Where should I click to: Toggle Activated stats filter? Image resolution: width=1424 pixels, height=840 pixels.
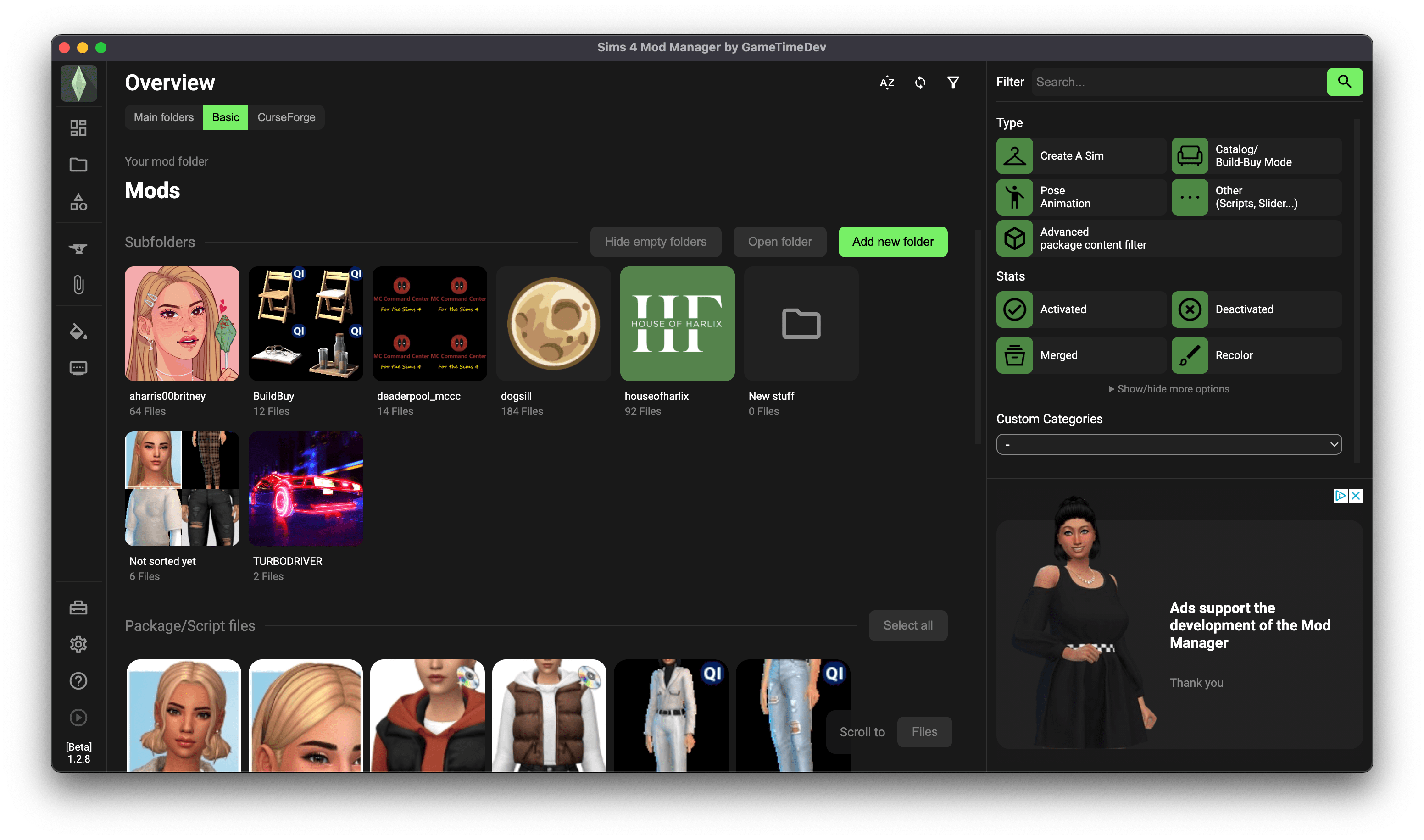coord(1080,309)
